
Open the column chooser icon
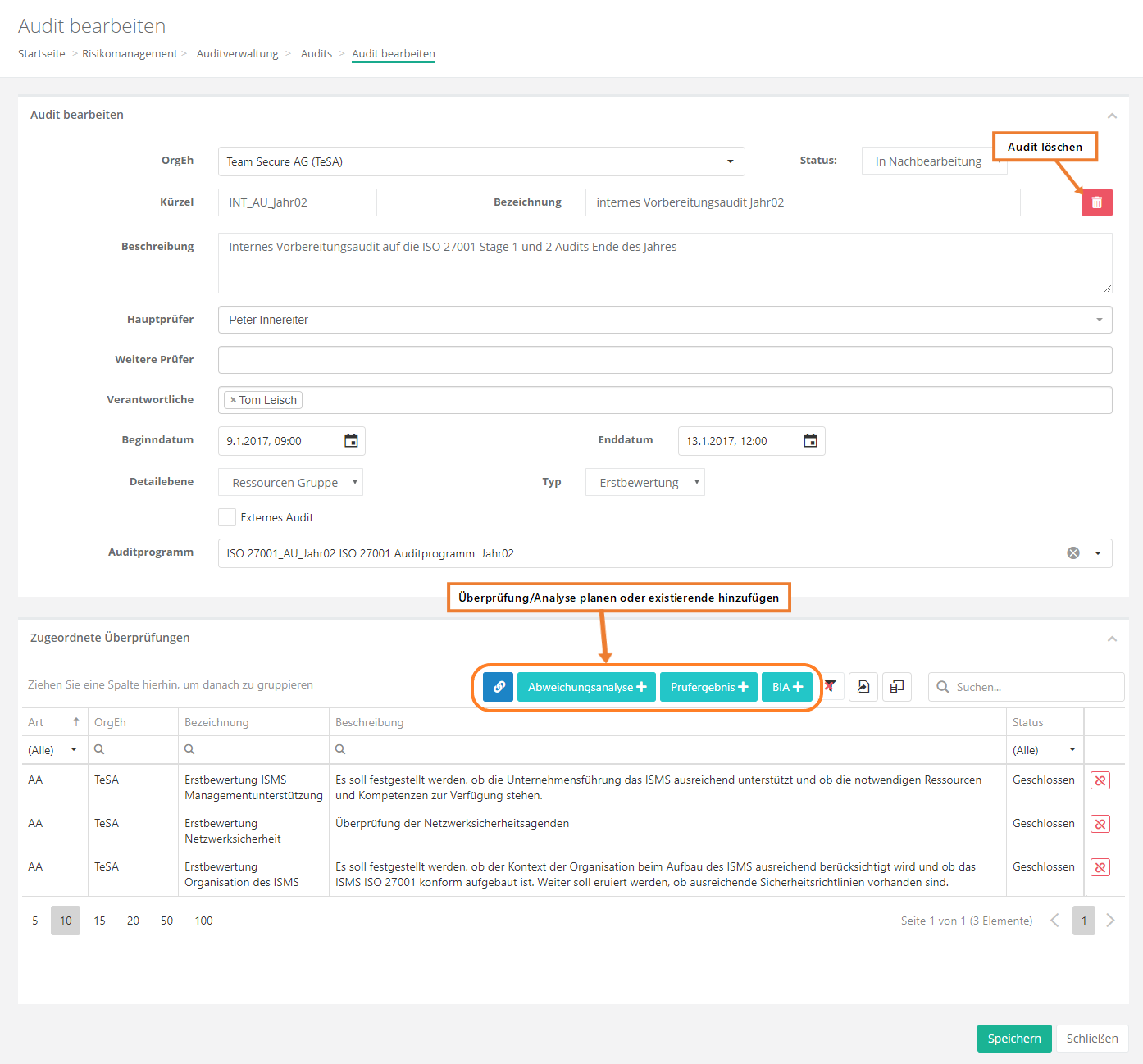(897, 687)
